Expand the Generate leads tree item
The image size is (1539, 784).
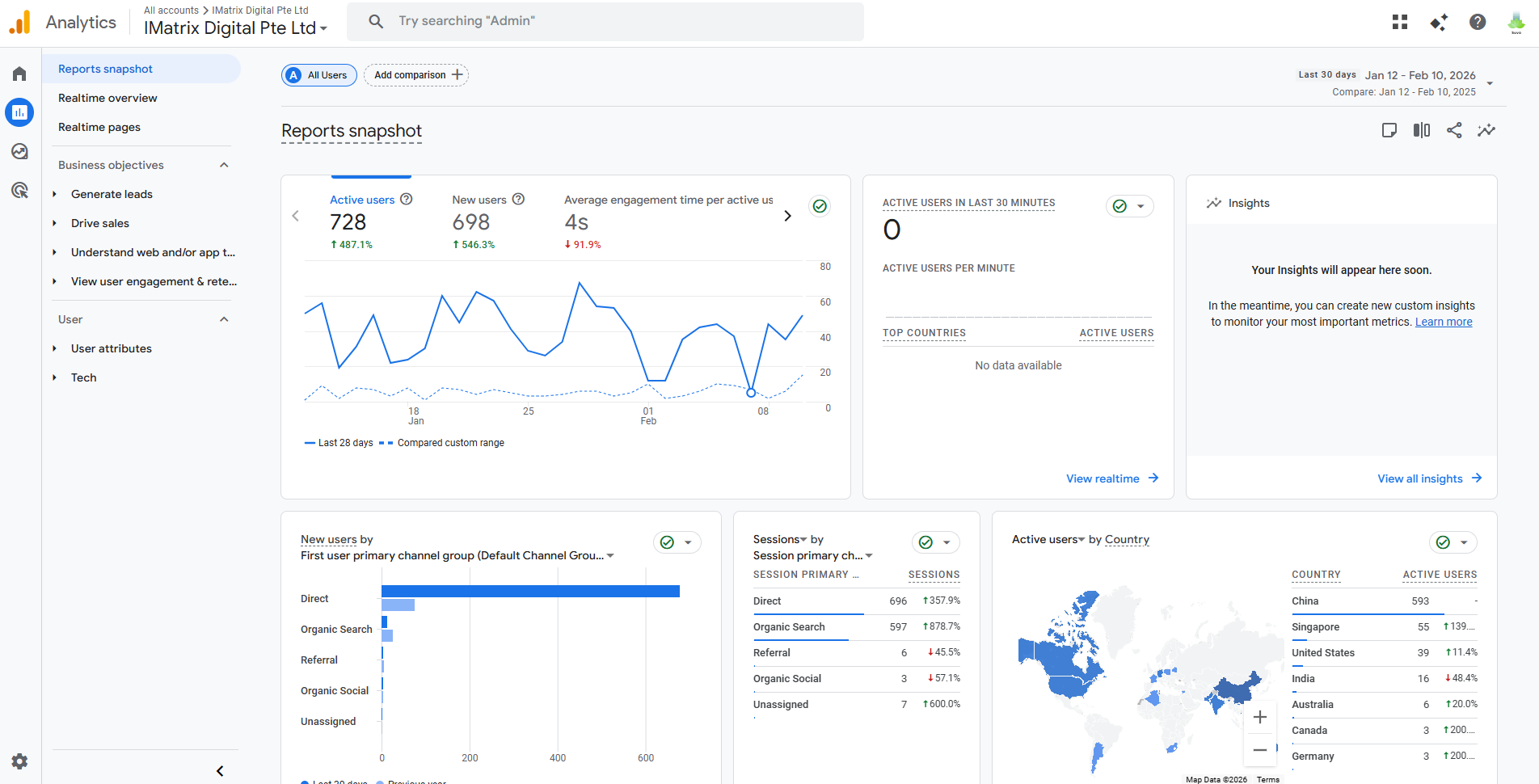click(112, 194)
